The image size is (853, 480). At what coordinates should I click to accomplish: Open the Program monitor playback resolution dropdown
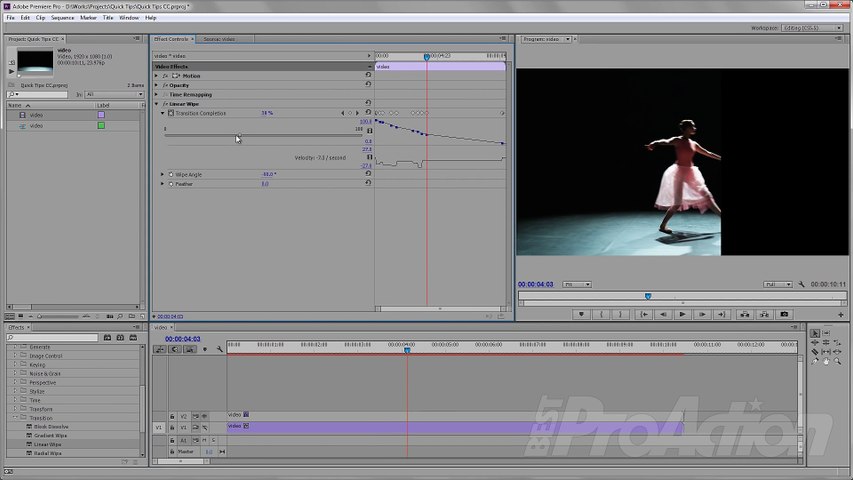click(778, 284)
